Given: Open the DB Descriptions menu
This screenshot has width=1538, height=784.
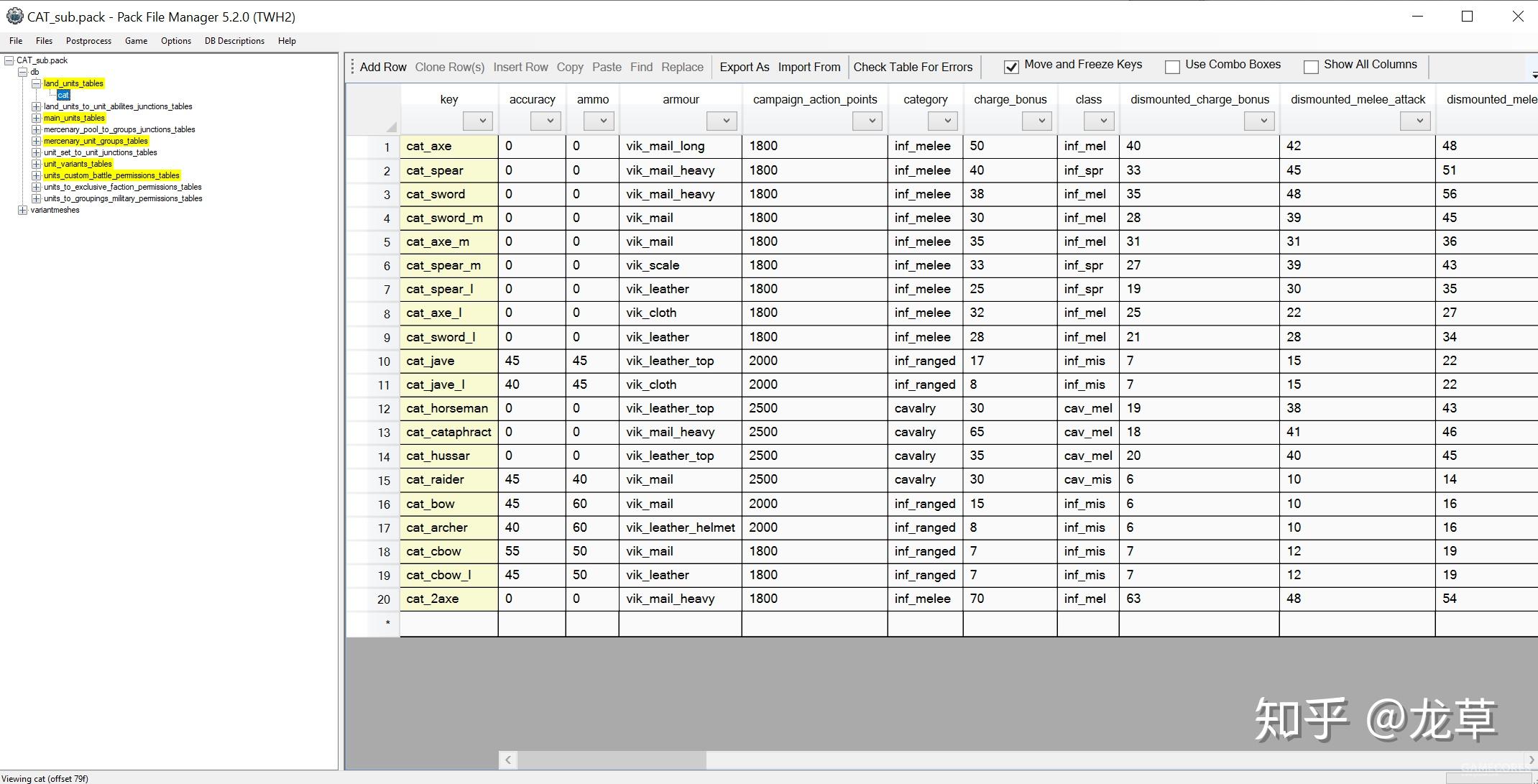Looking at the screenshot, I should pos(234,41).
